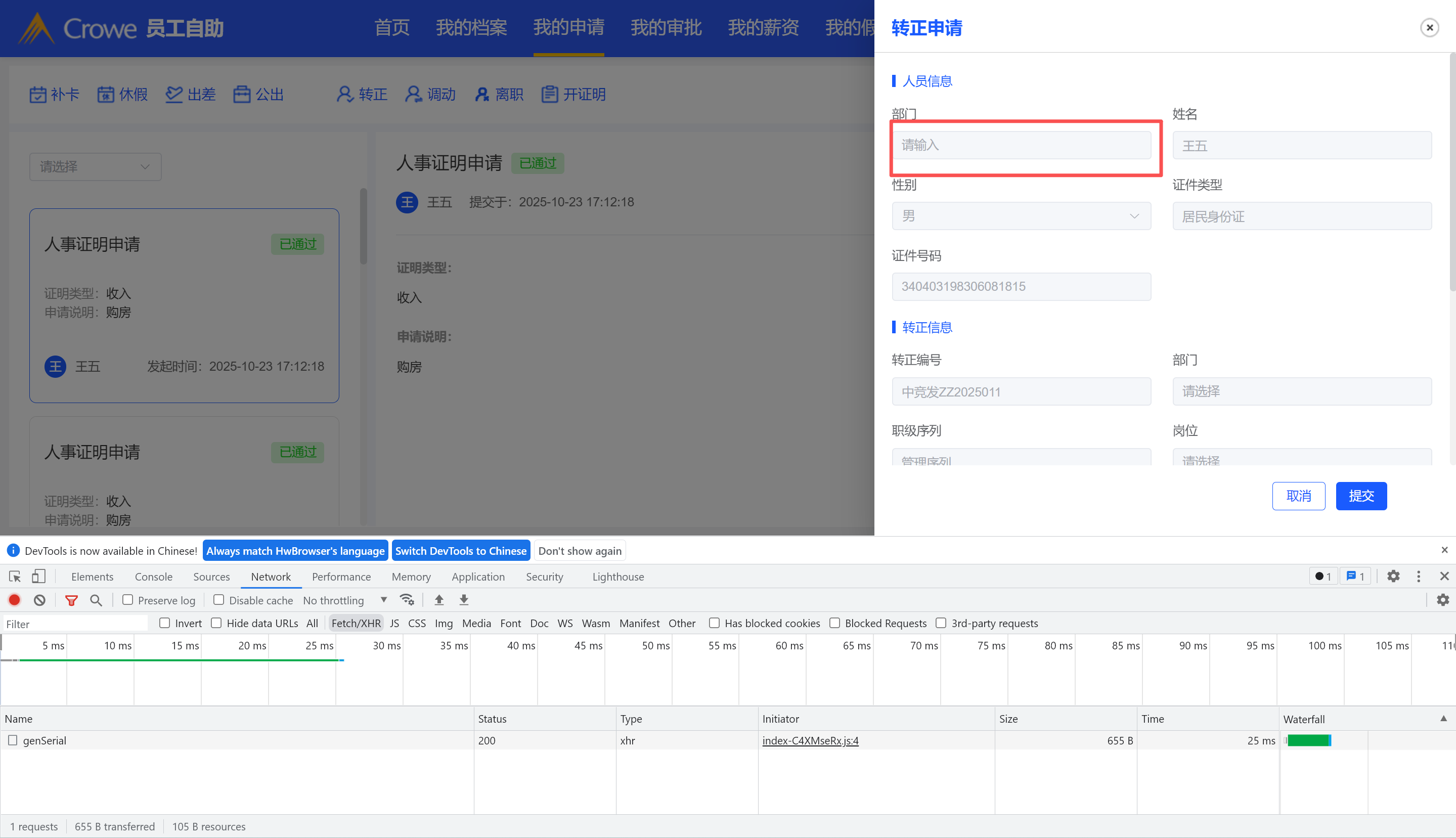Screen dimensions: 1456x838
Task: Enable the Preserve log checkbox
Action: 128,600
